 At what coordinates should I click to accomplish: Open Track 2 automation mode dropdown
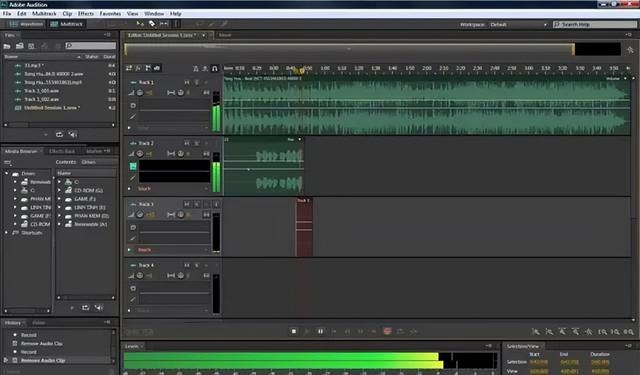pos(172,189)
